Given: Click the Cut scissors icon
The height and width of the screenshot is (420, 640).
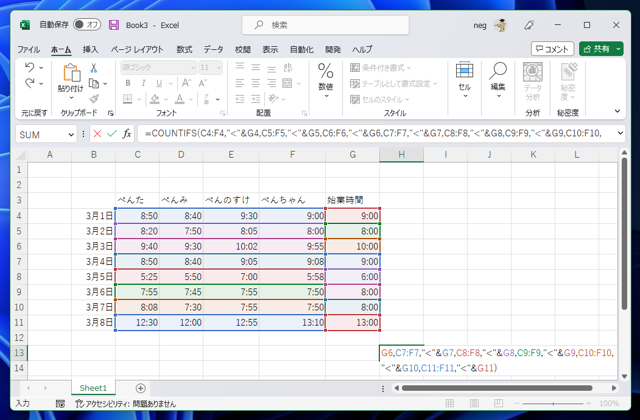Looking at the screenshot, I should click(93, 68).
